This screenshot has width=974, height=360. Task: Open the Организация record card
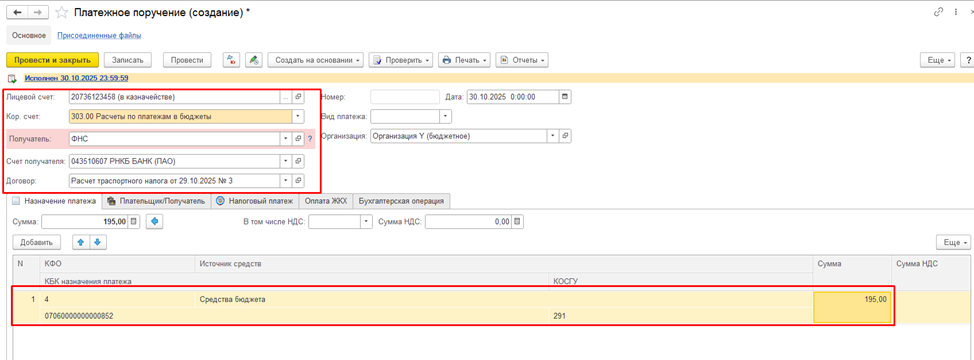[565, 136]
